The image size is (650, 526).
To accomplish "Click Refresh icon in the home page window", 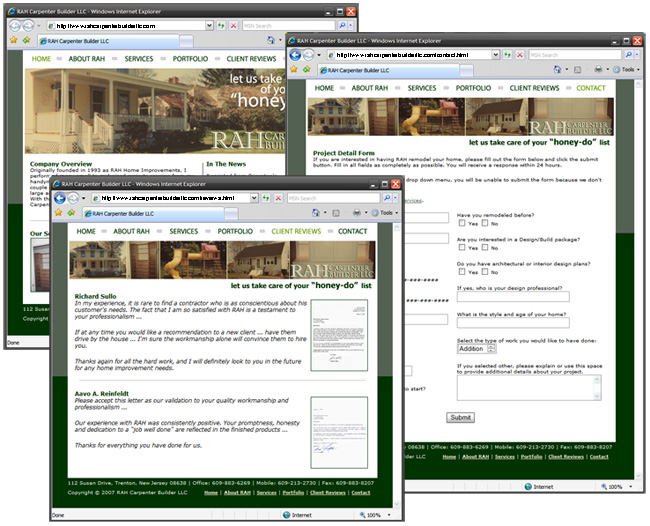I will pyautogui.click(x=221, y=26).
